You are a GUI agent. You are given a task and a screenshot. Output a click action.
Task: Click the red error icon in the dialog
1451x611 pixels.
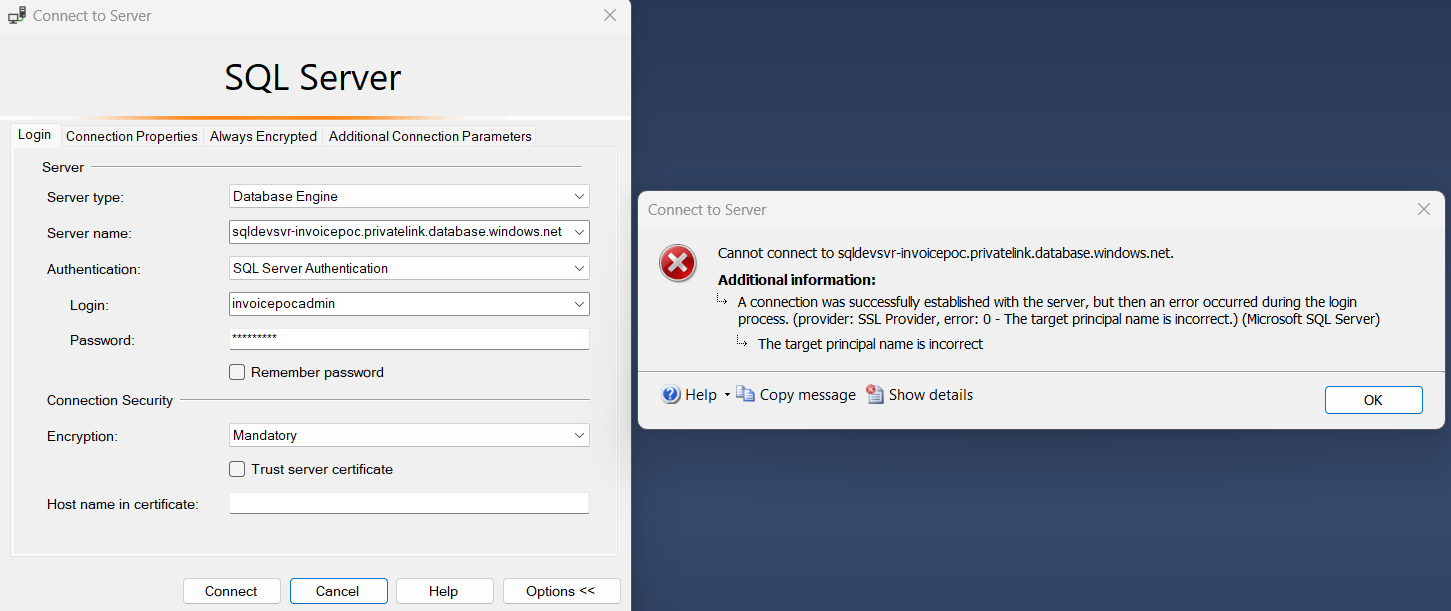tap(677, 264)
